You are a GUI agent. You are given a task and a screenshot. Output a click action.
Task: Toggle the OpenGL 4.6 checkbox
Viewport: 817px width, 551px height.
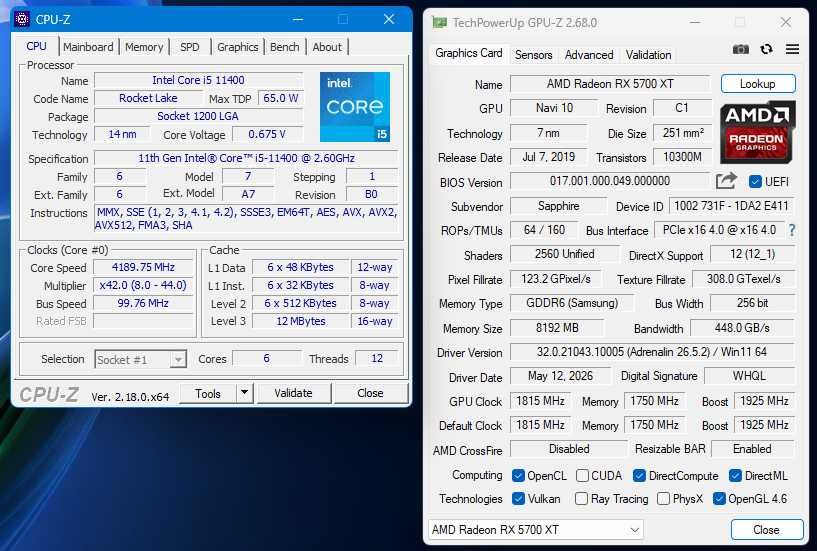point(719,499)
